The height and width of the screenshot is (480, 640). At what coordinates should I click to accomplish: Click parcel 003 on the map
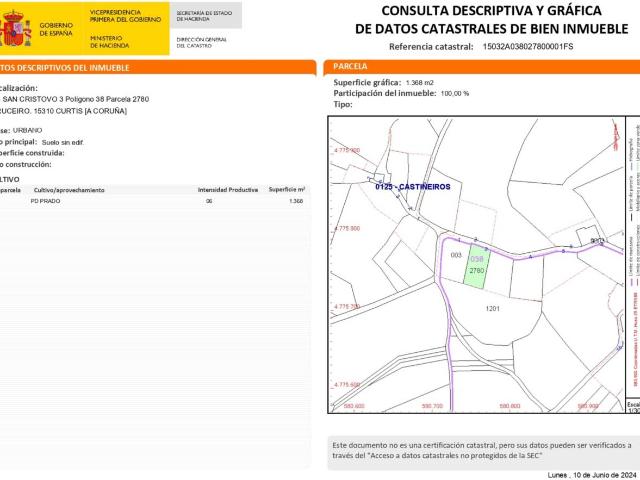456,255
